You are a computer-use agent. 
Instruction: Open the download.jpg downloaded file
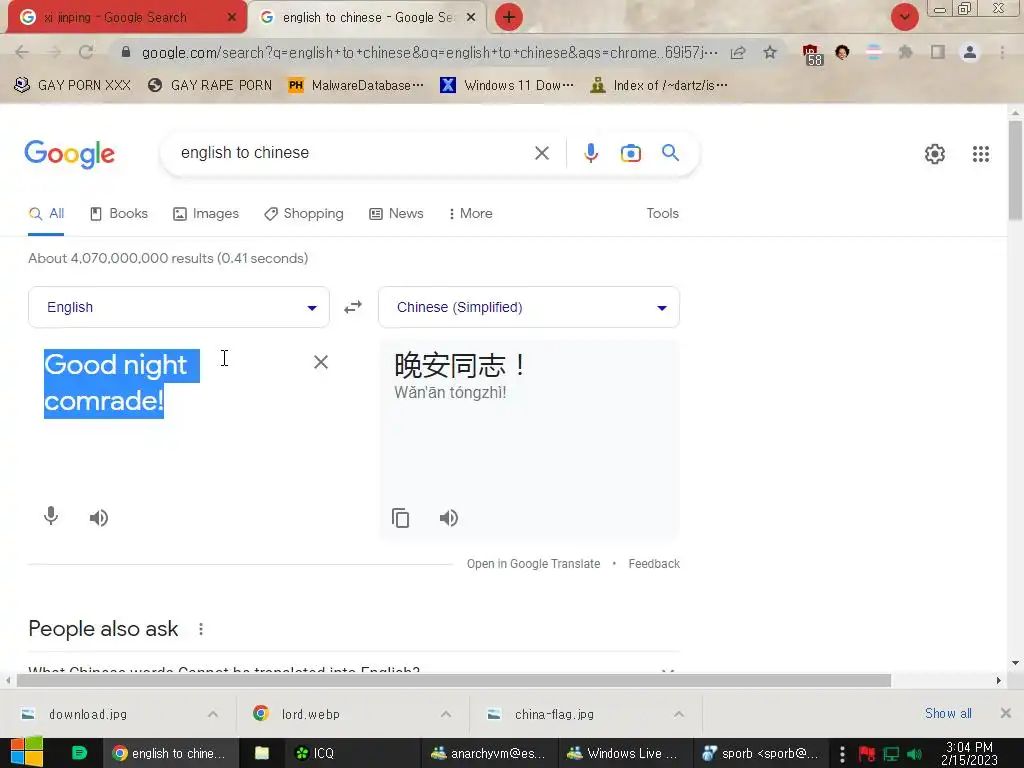pyautogui.click(x=88, y=714)
